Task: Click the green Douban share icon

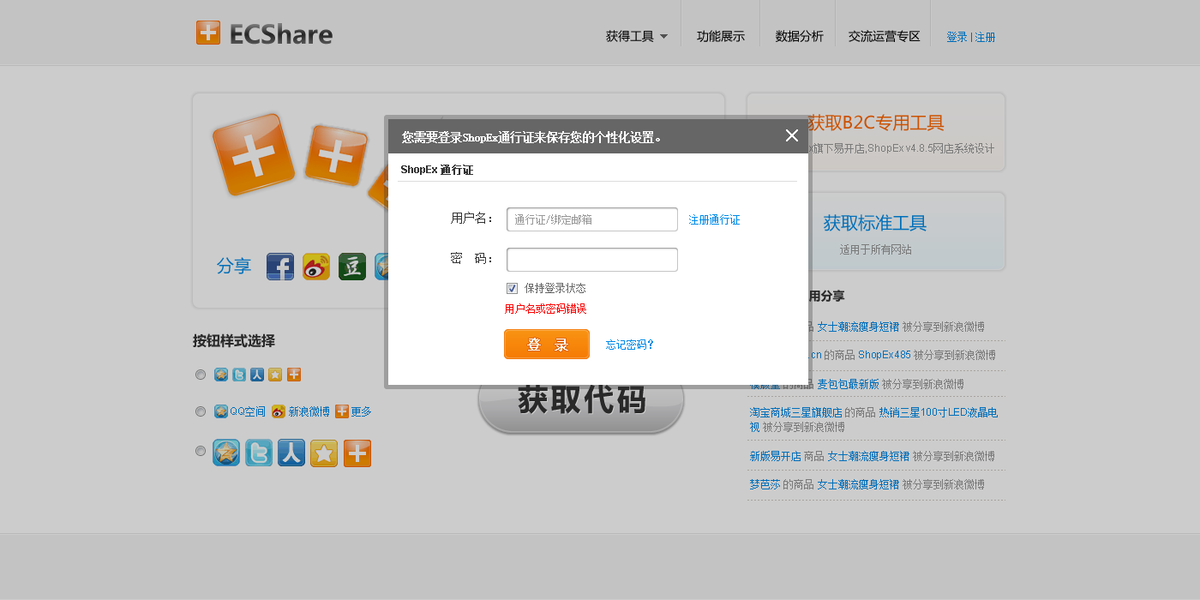Action: pyautogui.click(x=352, y=266)
